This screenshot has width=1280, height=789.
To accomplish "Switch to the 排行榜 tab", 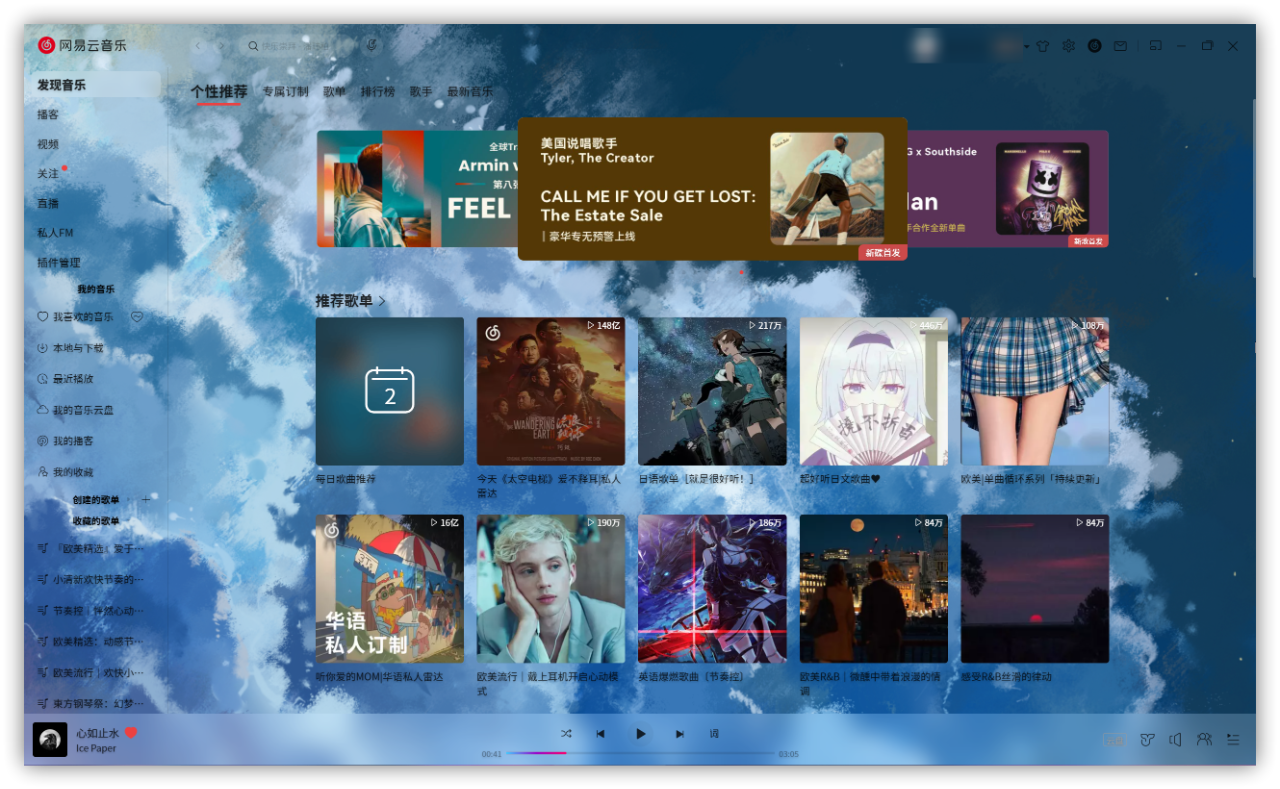I will click(377, 91).
